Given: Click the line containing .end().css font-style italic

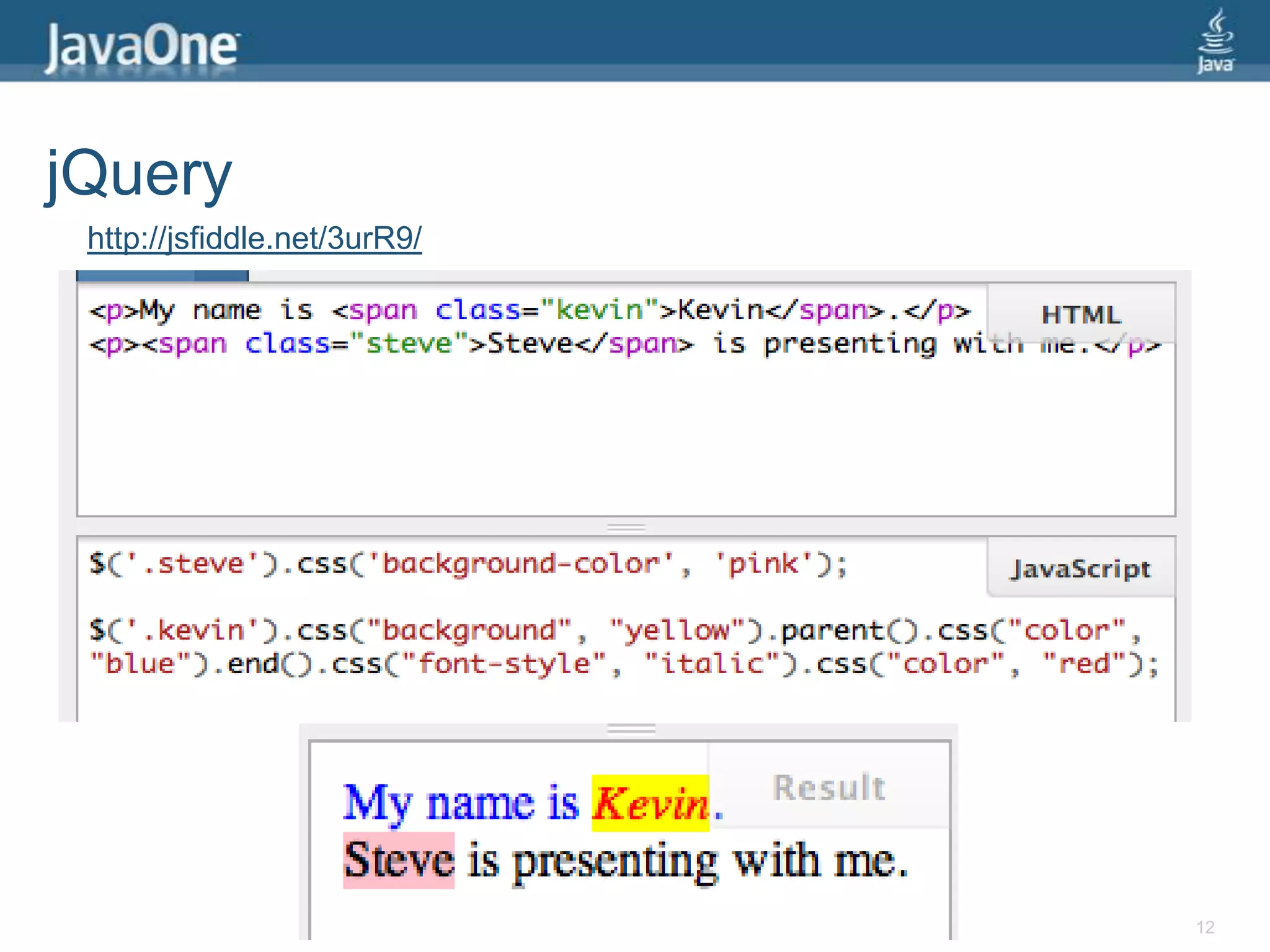Looking at the screenshot, I should point(623,664).
